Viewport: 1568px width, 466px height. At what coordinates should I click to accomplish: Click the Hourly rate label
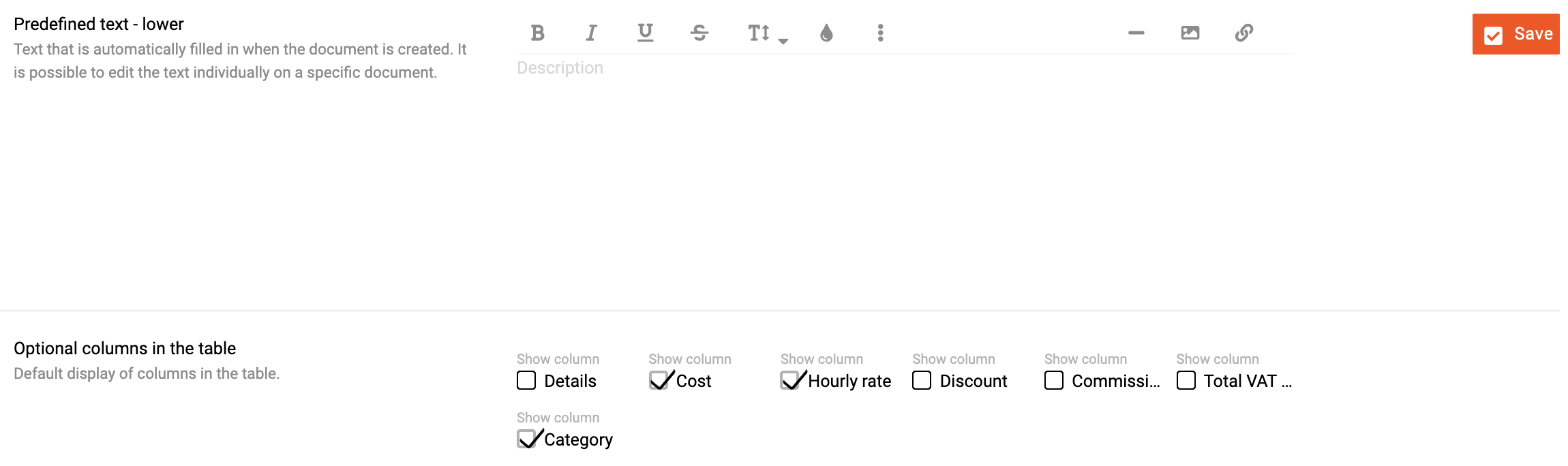pos(849,381)
